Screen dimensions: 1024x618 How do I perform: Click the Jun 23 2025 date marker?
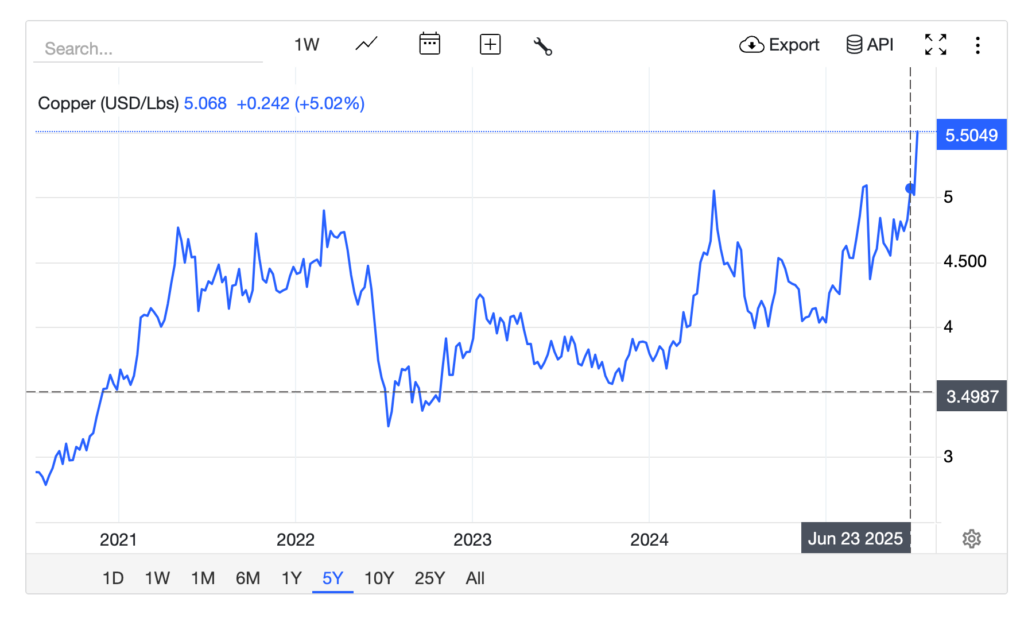point(855,539)
